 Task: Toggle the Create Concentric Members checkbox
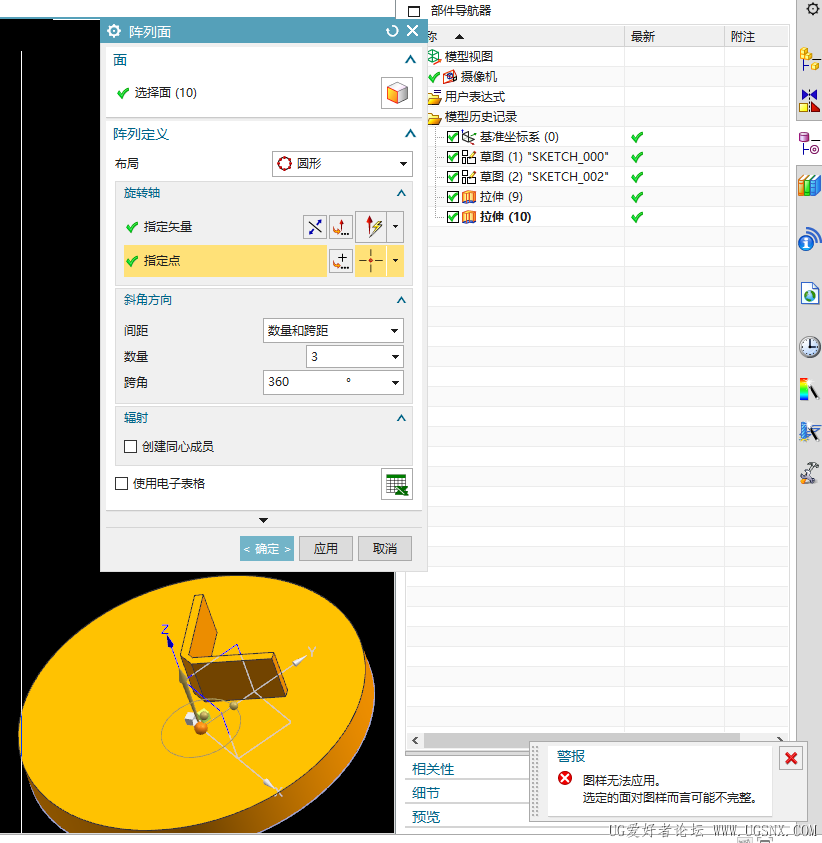point(130,447)
